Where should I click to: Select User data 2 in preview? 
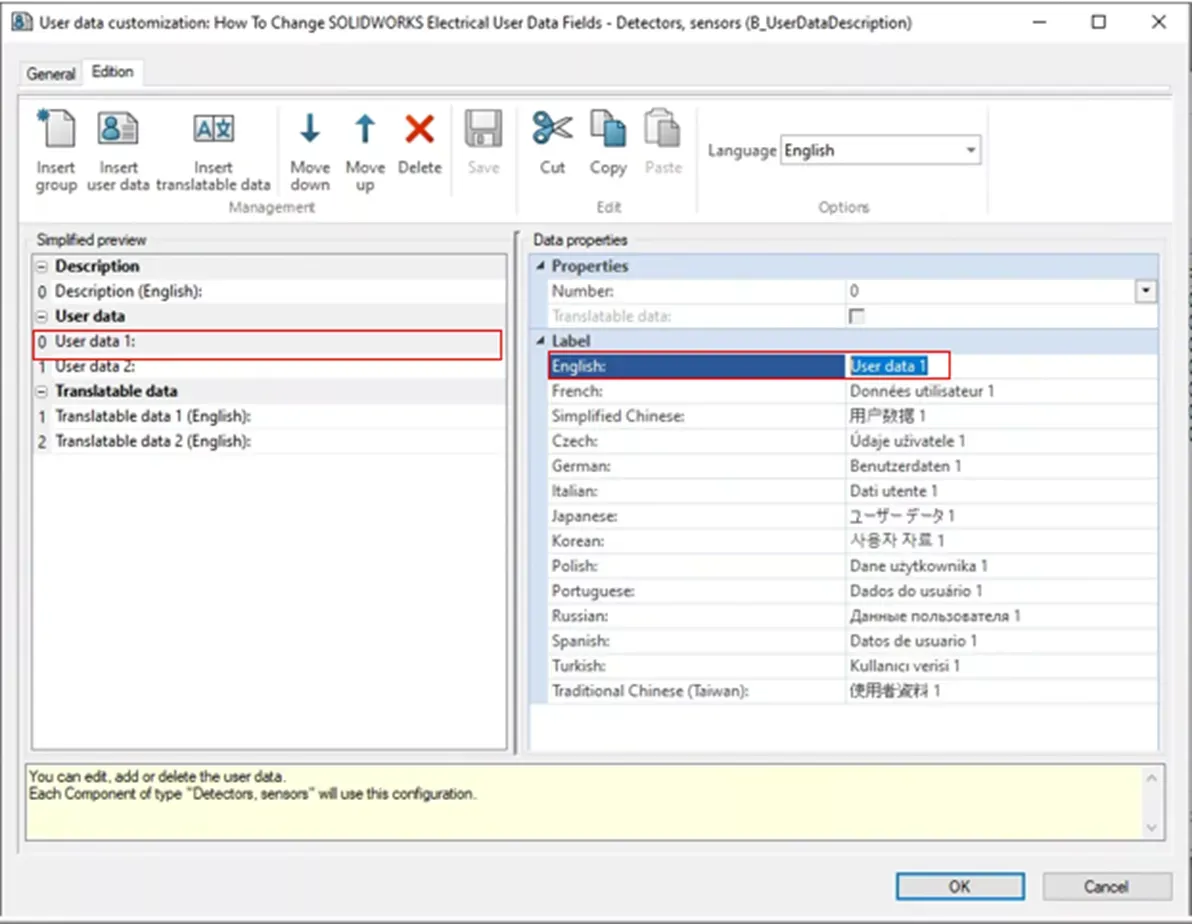tap(269, 367)
